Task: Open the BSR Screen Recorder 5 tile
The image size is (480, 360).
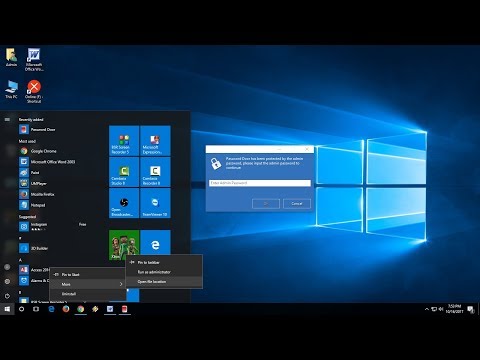Action: pos(124,140)
